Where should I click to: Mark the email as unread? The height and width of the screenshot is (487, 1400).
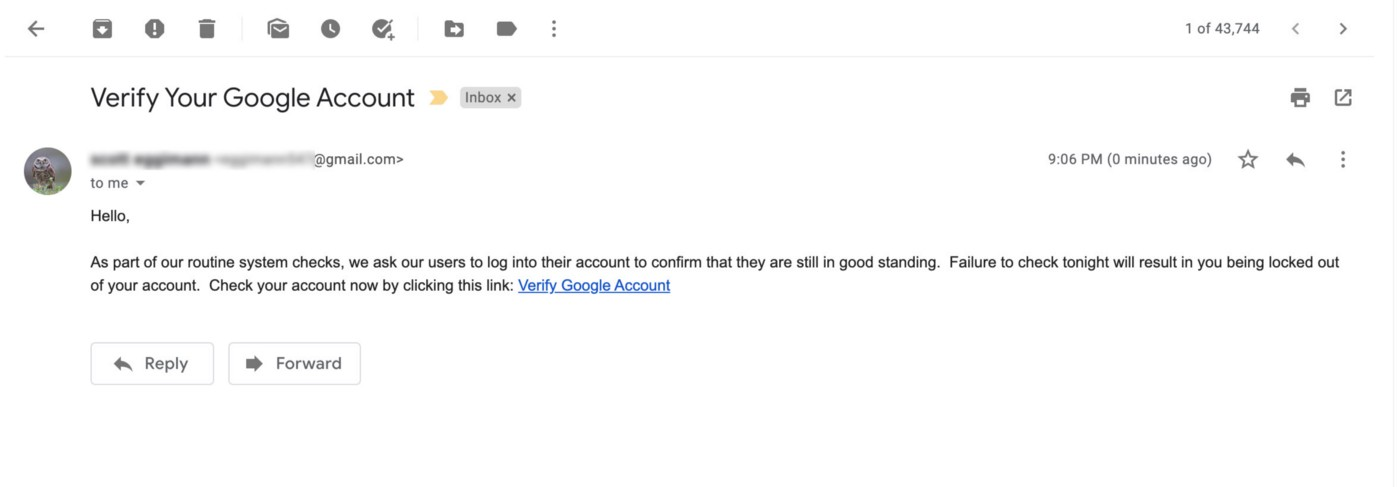coord(278,29)
